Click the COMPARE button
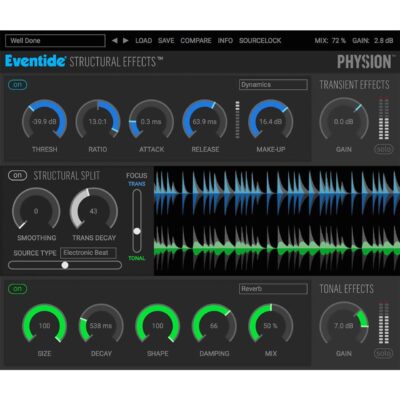The image size is (400, 400). [x=196, y=41]
